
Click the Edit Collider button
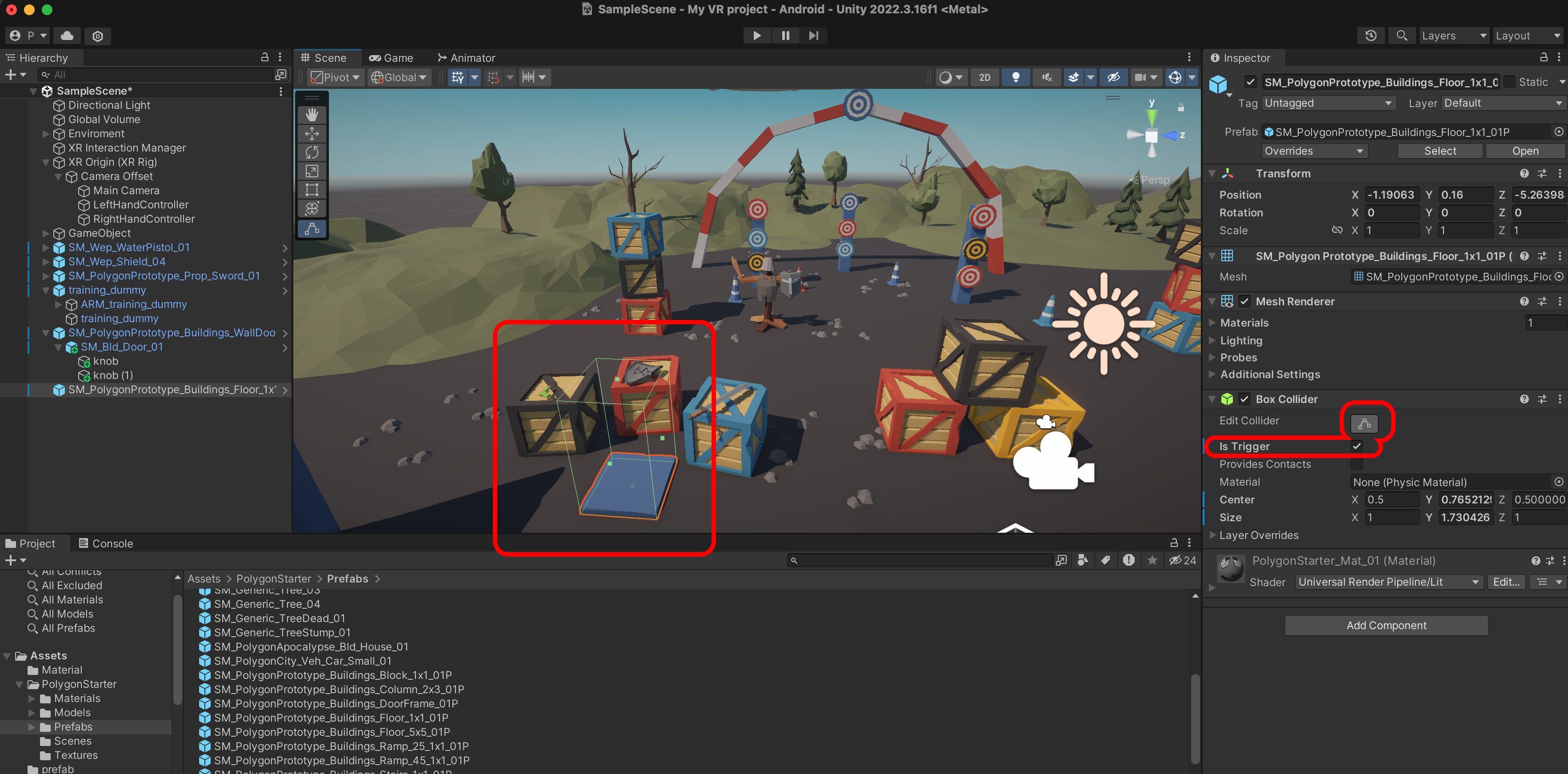pyautogui.click(x=1364, y=423)
